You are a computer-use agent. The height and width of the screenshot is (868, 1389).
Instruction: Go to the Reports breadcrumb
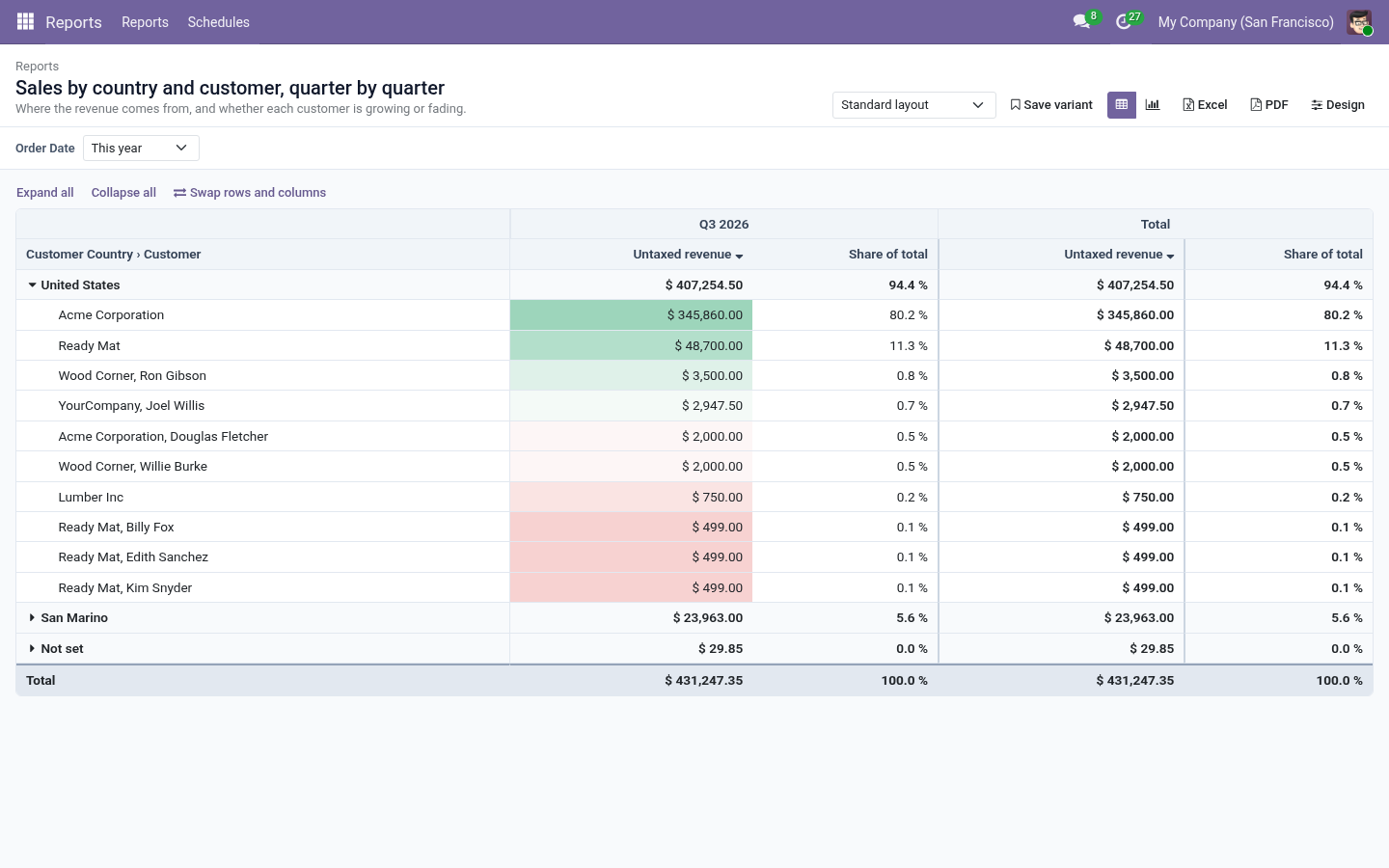(x=38, y=67)
